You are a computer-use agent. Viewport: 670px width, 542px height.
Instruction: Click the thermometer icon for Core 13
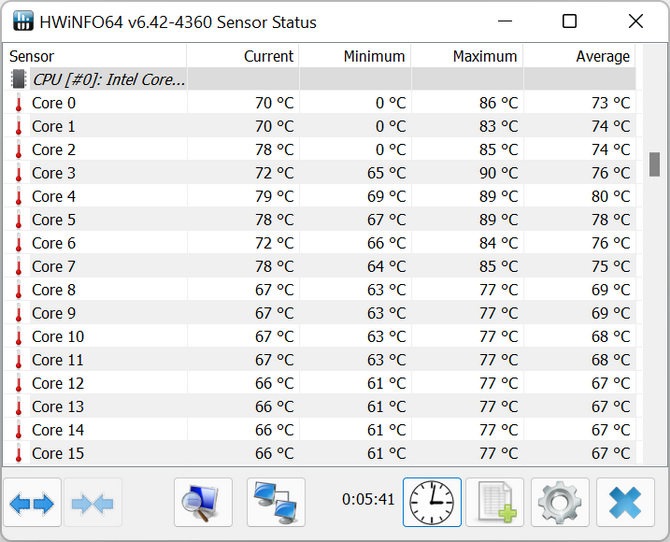(x=18, y=407)
